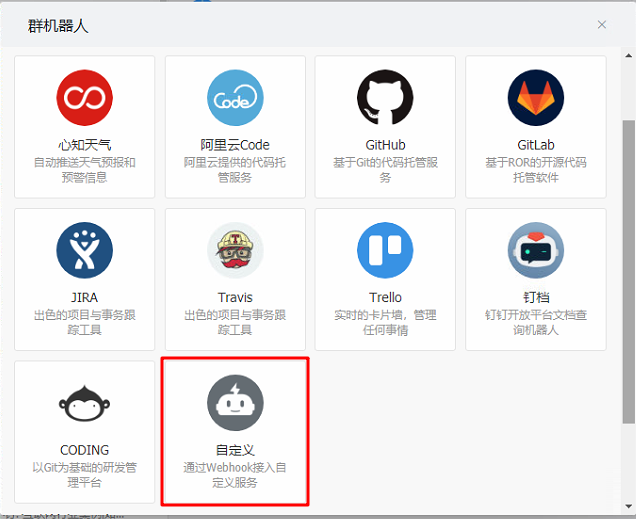
Task: Click description 基于Git的代码托管服务
Action: [385, 170]
